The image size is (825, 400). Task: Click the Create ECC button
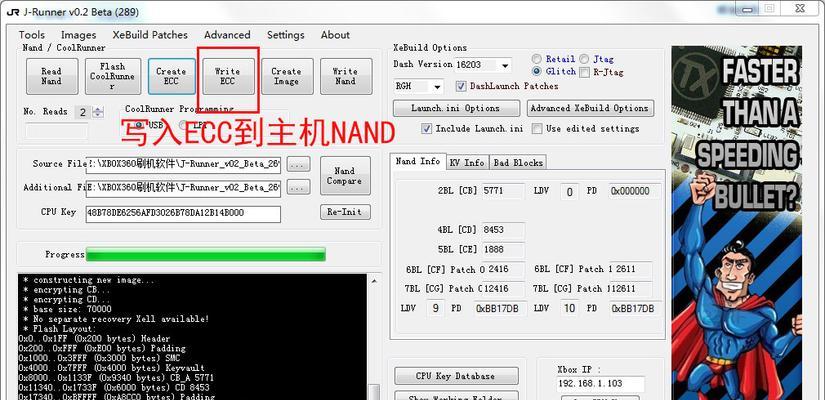172,76
